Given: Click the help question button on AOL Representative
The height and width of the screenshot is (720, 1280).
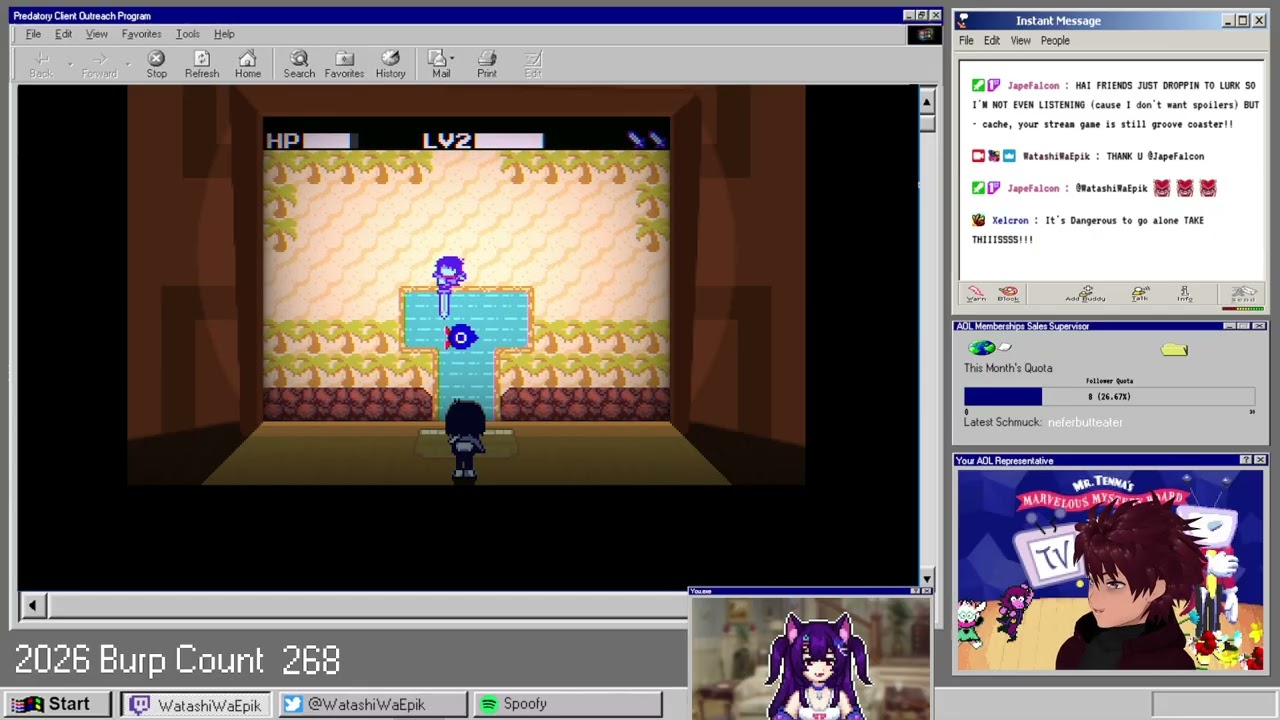Looking at the screenshot, I should click(1246, 460).
